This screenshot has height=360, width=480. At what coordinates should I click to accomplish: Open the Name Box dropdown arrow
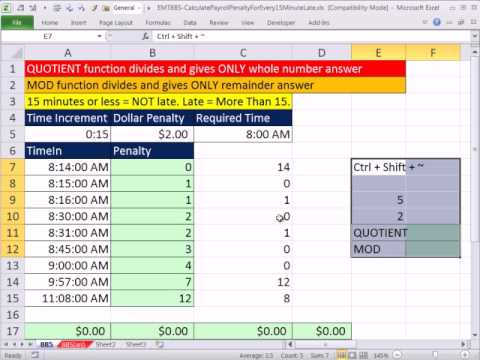99,36
